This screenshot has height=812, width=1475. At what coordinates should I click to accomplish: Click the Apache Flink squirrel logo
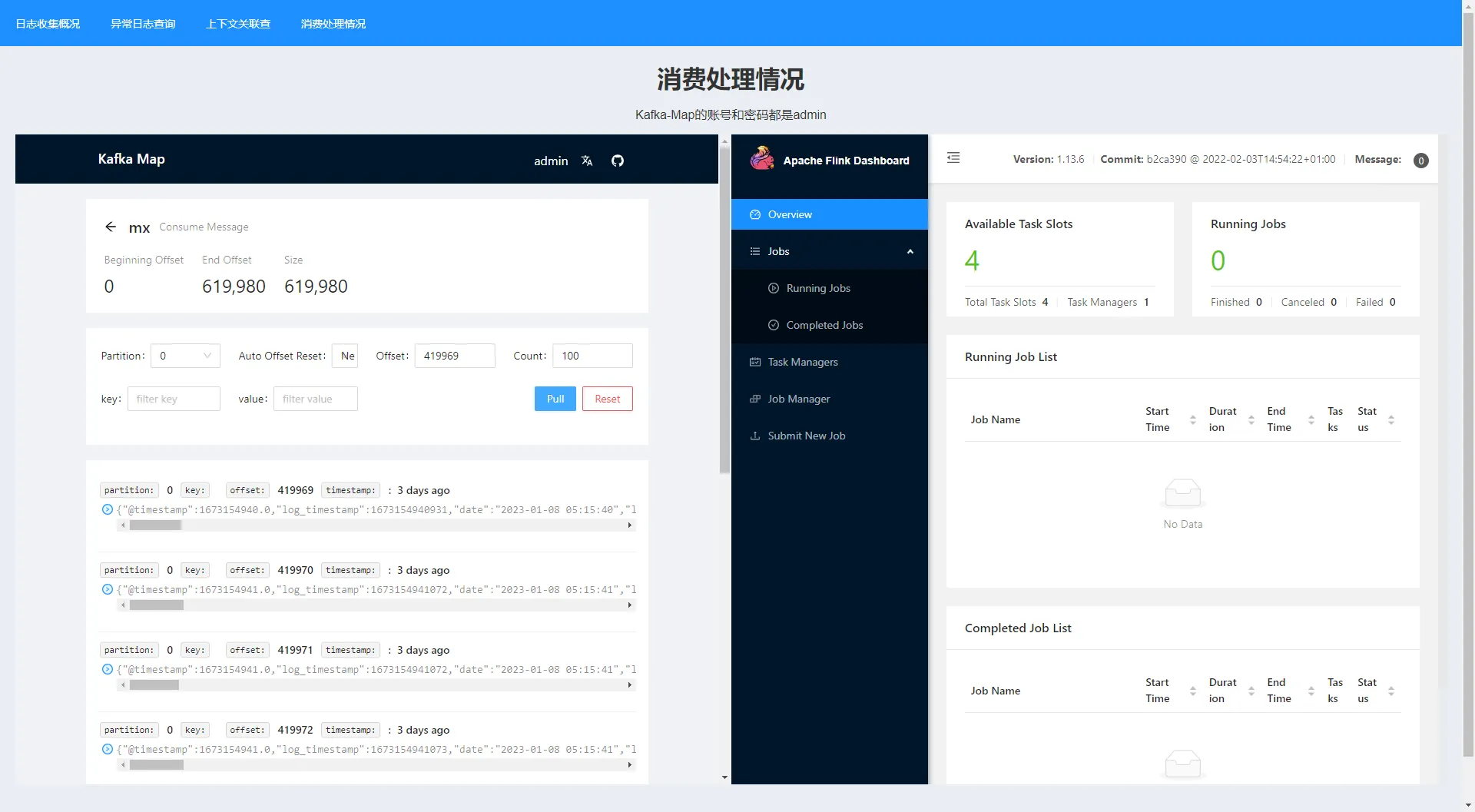tap(761, 159)
